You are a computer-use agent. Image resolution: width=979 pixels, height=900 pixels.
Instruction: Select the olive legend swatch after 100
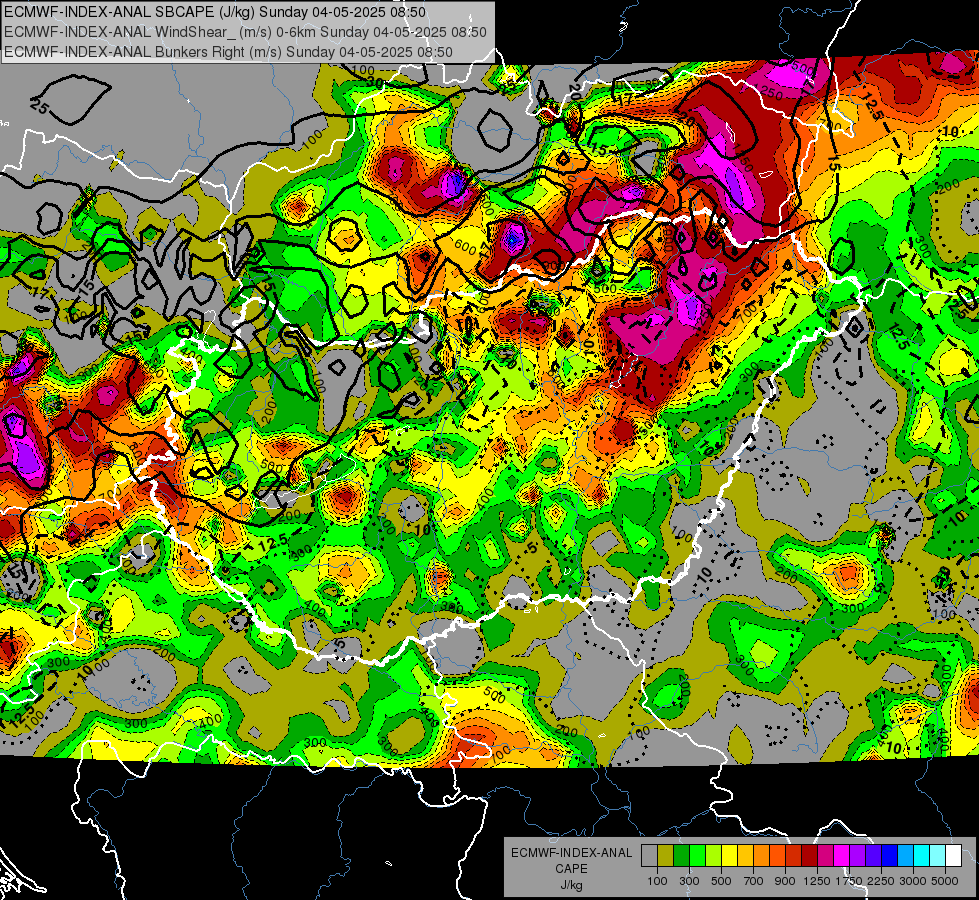click(666, 855)
